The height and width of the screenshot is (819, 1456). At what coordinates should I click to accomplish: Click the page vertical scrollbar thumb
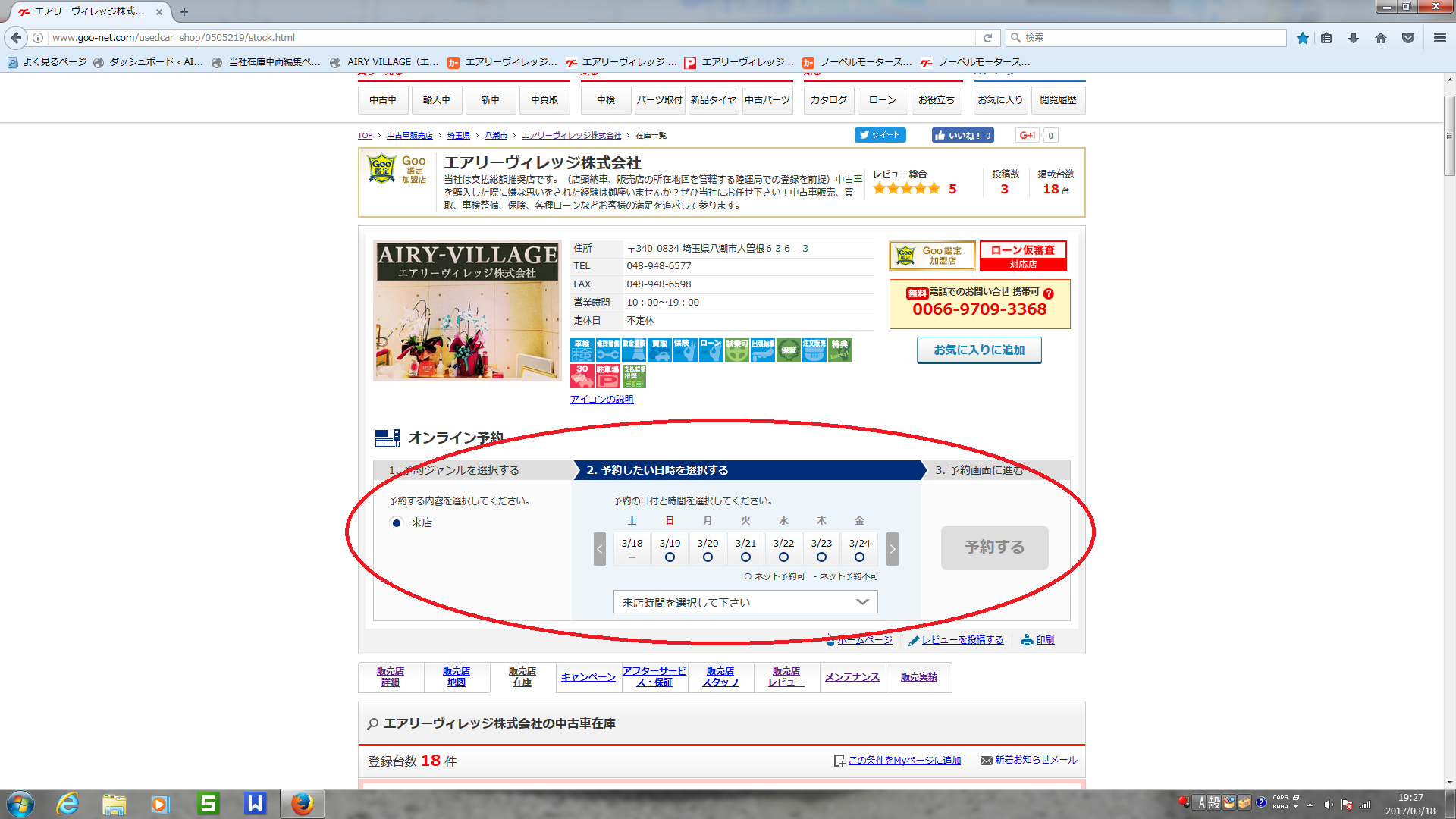[x=1449, y=136]
